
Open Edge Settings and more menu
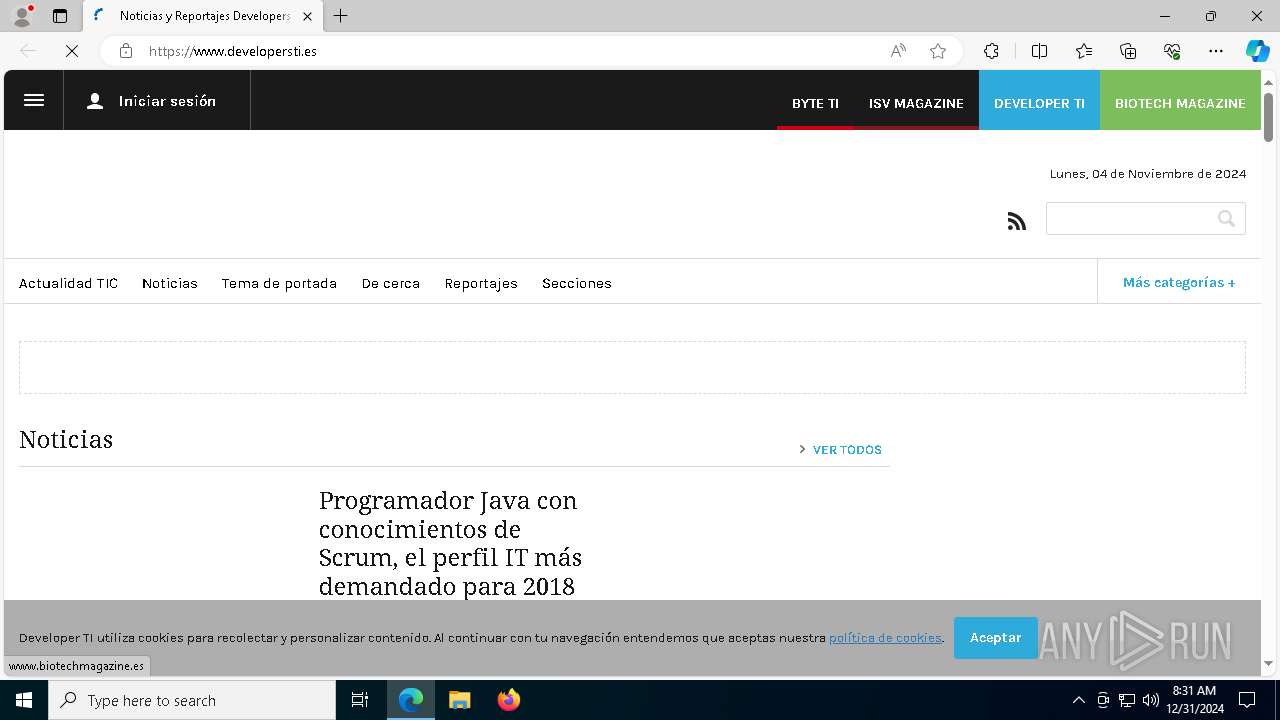(1216, 51)
